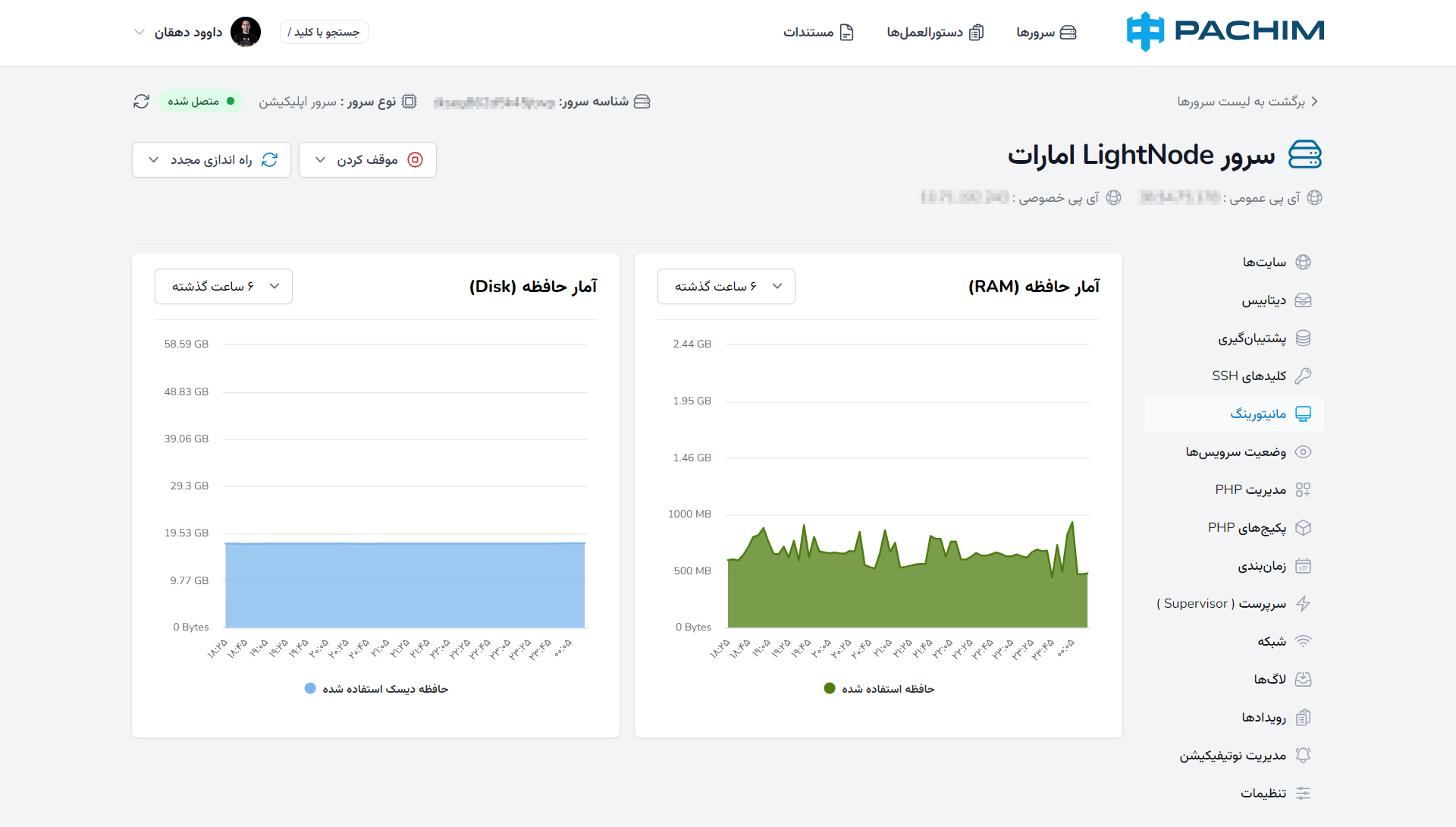
Task: Open the وضعیت سرویس‌ها sidebar item
Action: pos(1235,452)
